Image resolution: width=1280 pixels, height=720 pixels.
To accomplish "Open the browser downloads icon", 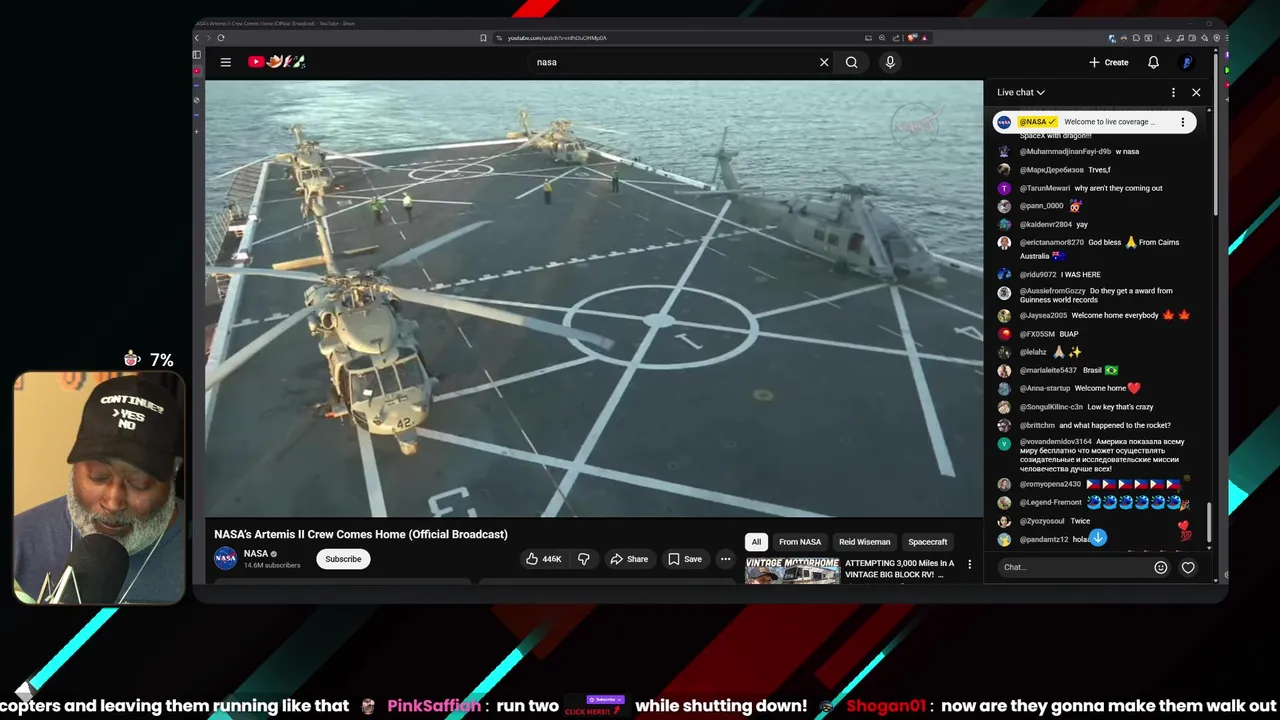I will click(x=1167, y=38).
